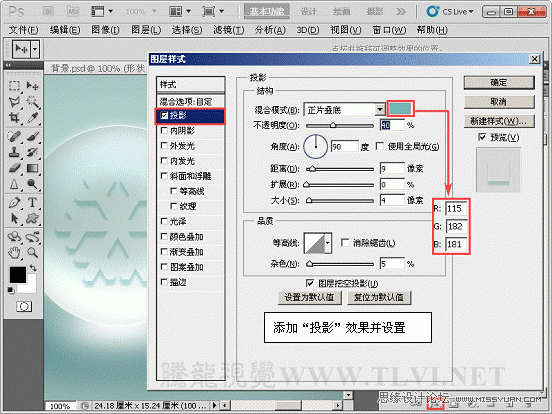Viewport: 552px width, 414px height.
Task: Open Mini Bridge with the Mb icon
Action: coord(73,12)
